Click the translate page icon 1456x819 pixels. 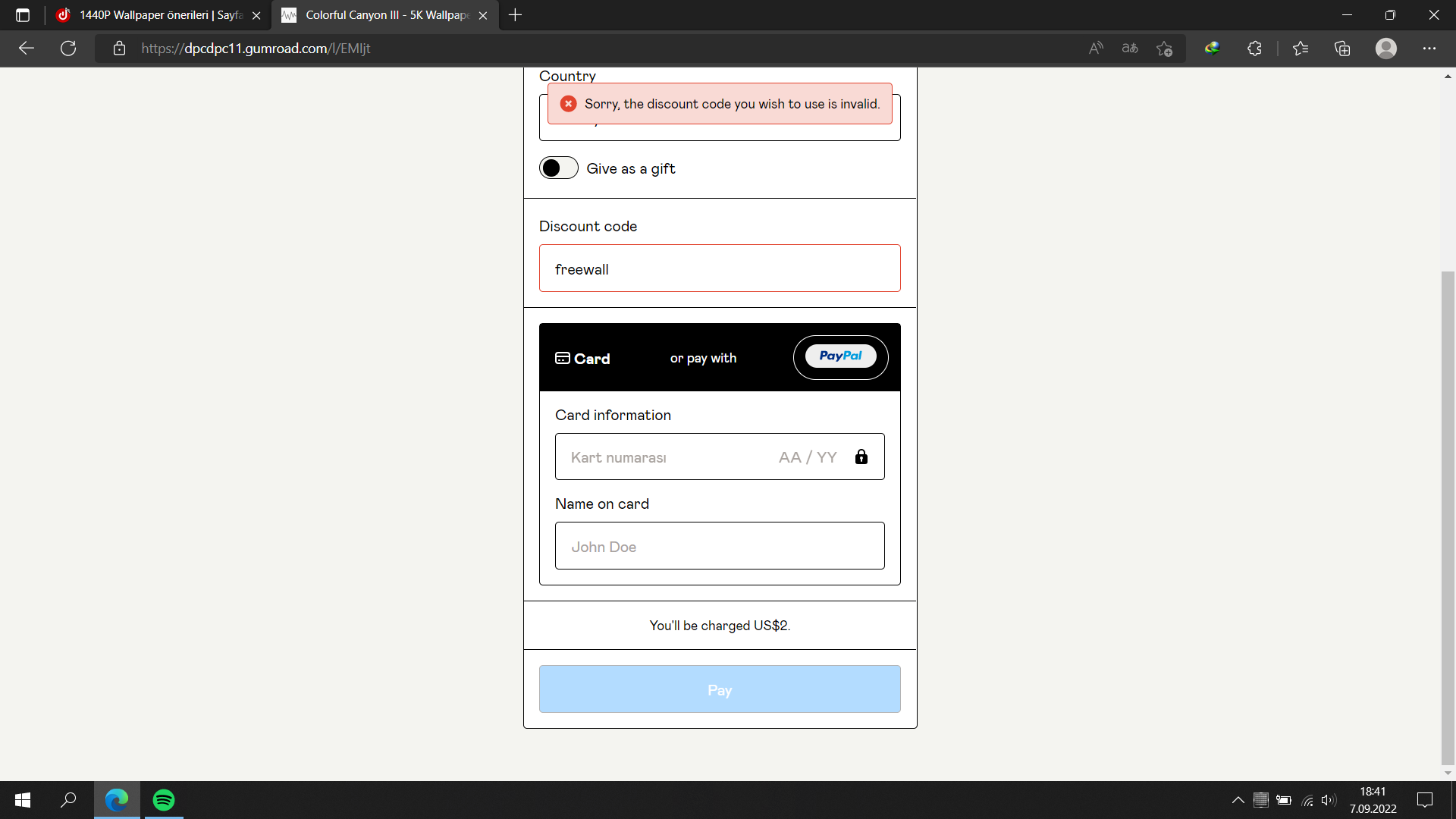pos(1130,49)
